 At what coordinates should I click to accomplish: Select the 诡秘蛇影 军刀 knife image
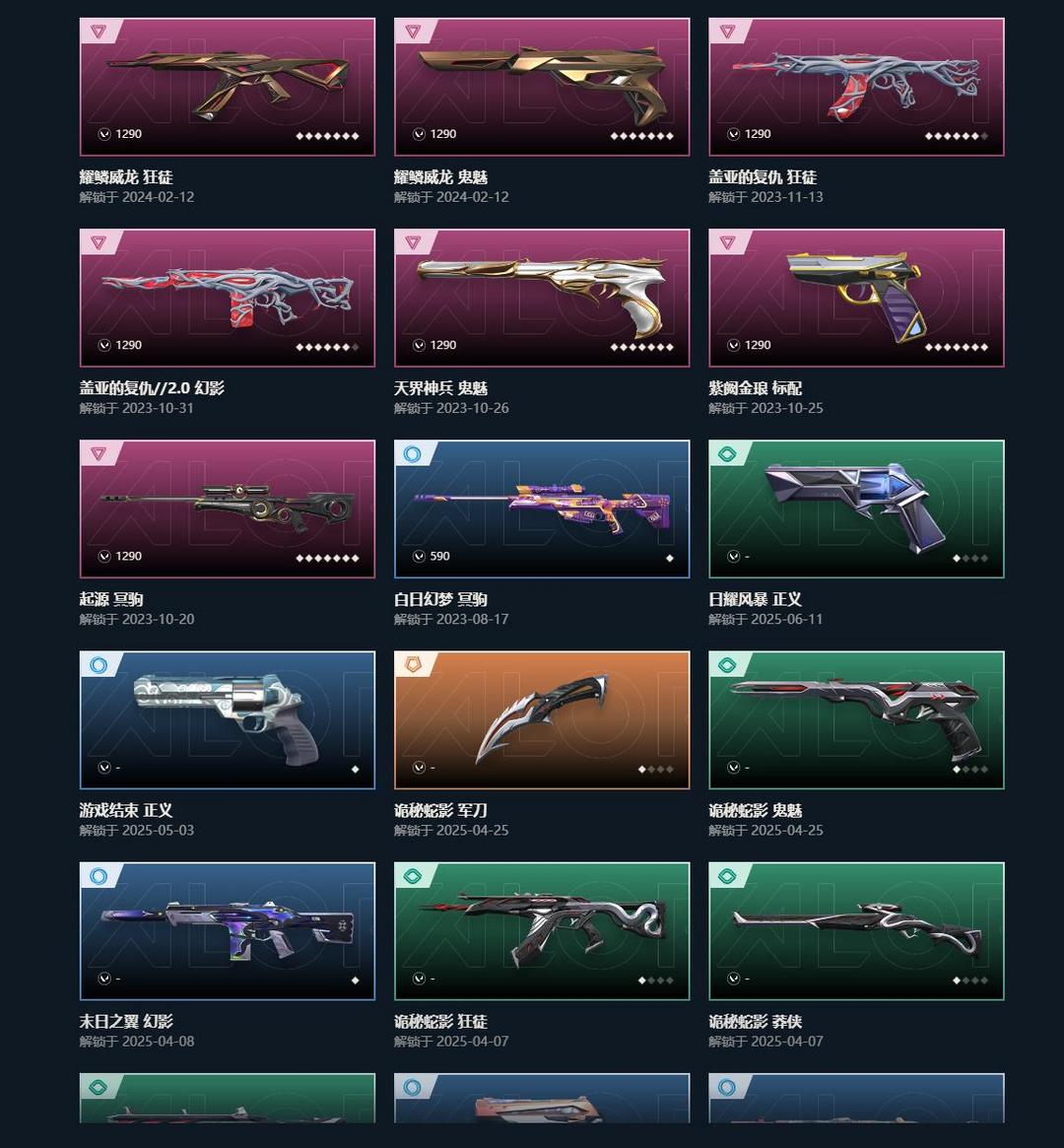[x=542, y=719]
